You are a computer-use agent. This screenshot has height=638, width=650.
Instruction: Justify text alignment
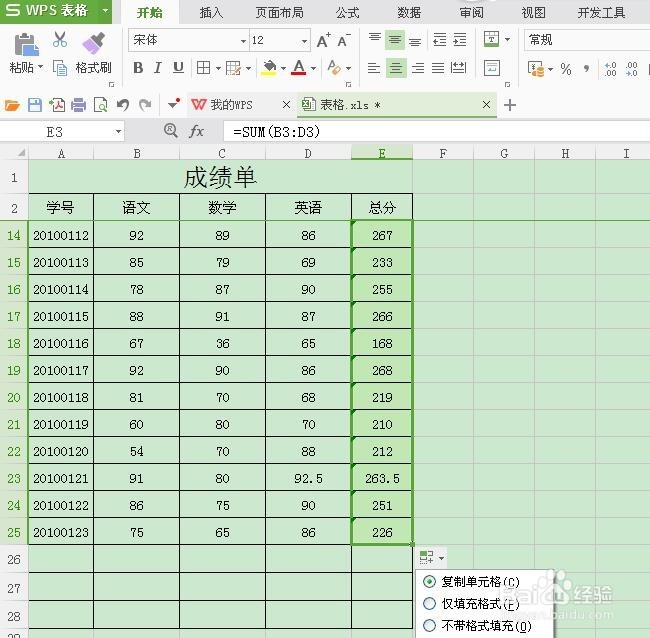pos(438,68)
